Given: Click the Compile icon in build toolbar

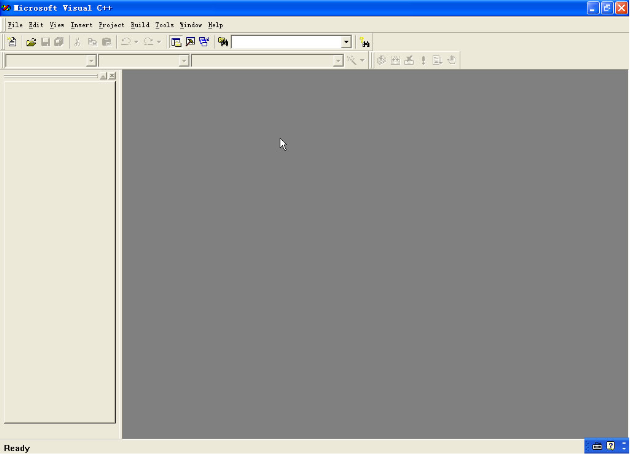Looking at the screenshot, I should coord(381,60).
